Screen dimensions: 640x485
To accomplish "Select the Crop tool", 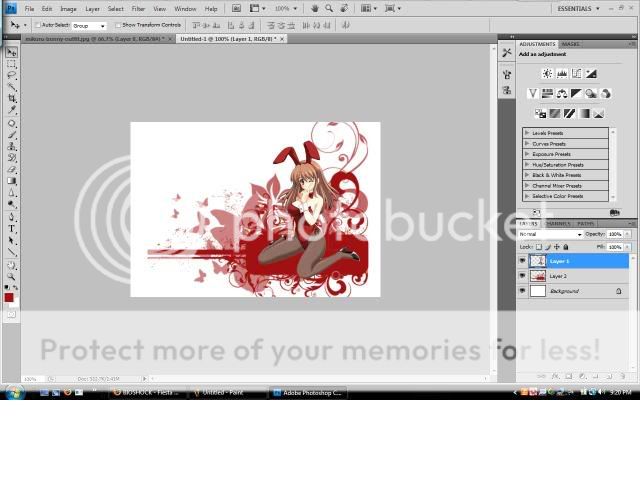I will [11, 98].
